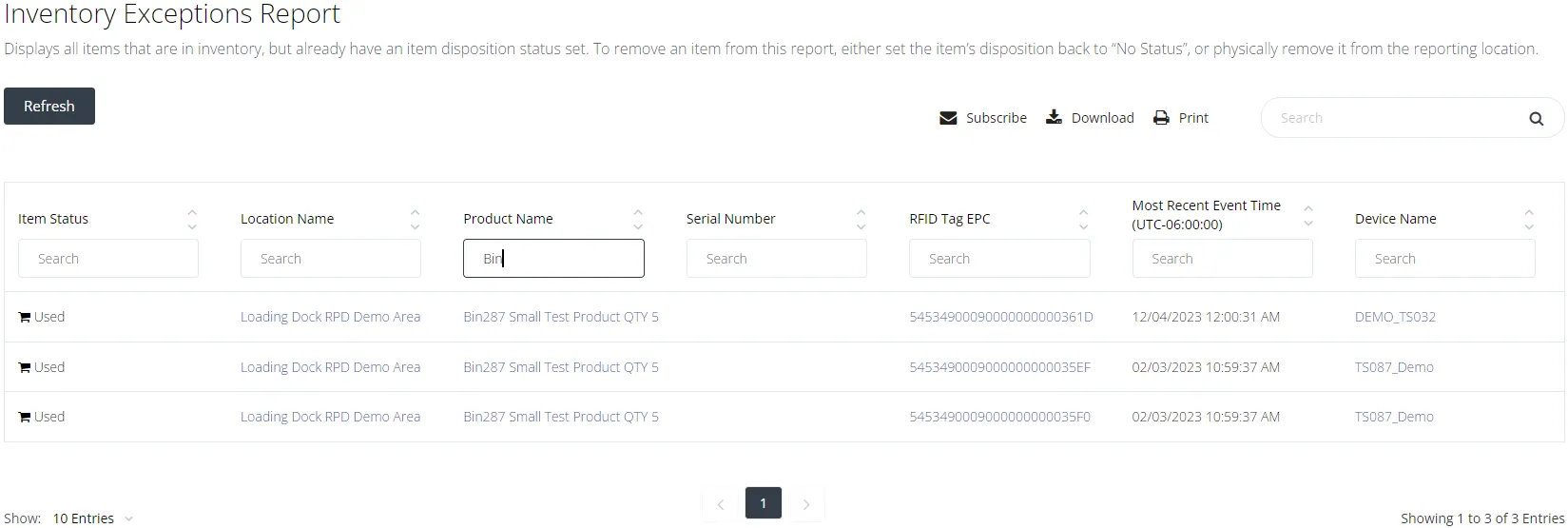Click cart icon in 35EF row
Screen dimensions: 1568x528
[x=25, y=367]
